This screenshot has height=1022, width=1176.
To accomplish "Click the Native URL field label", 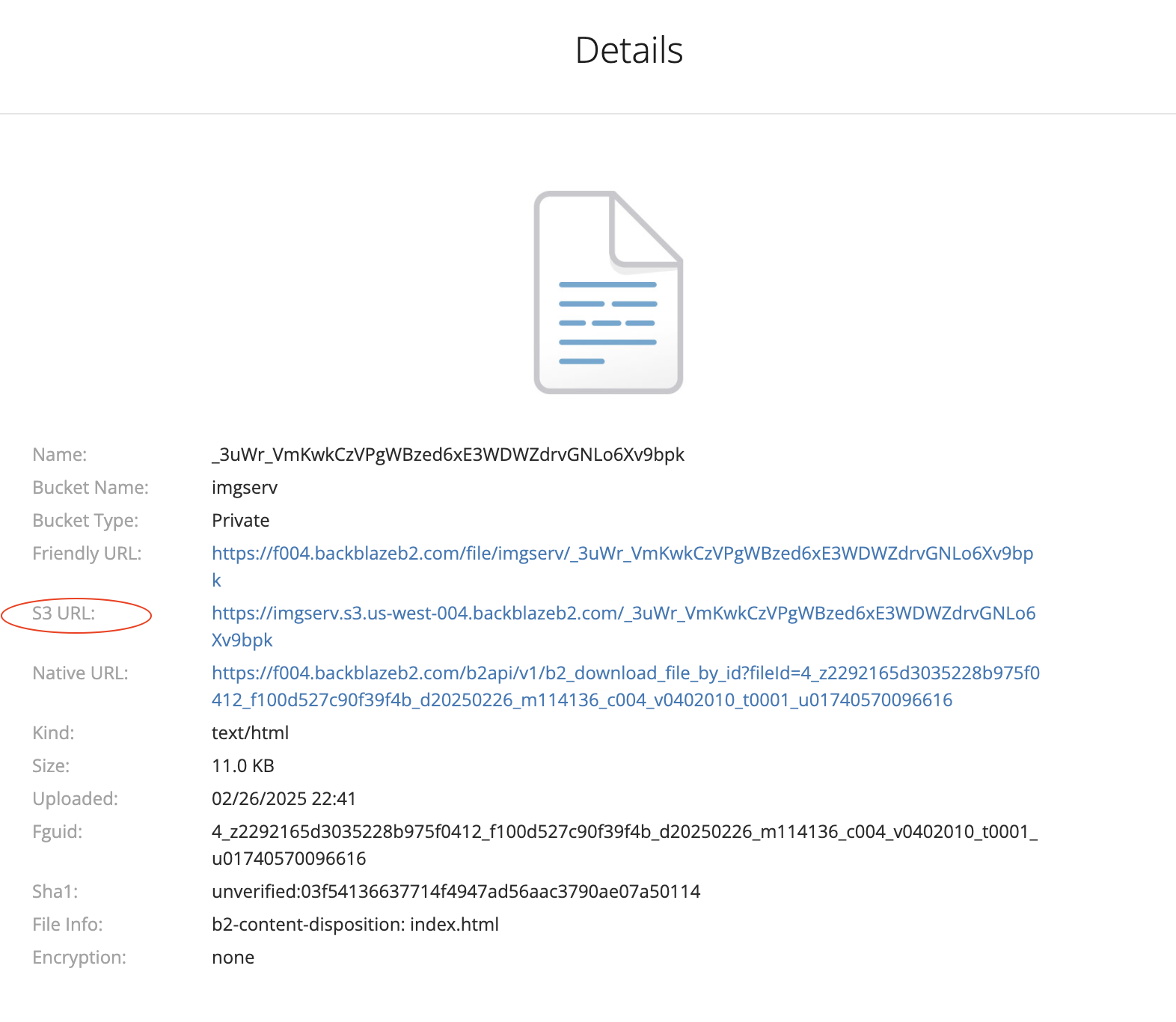I will [x=80, y=673].
